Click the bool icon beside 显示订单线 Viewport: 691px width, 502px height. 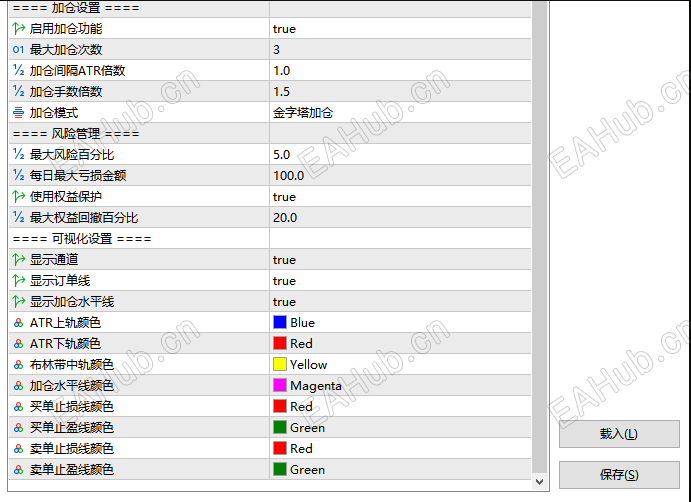[x=19, y=280]
